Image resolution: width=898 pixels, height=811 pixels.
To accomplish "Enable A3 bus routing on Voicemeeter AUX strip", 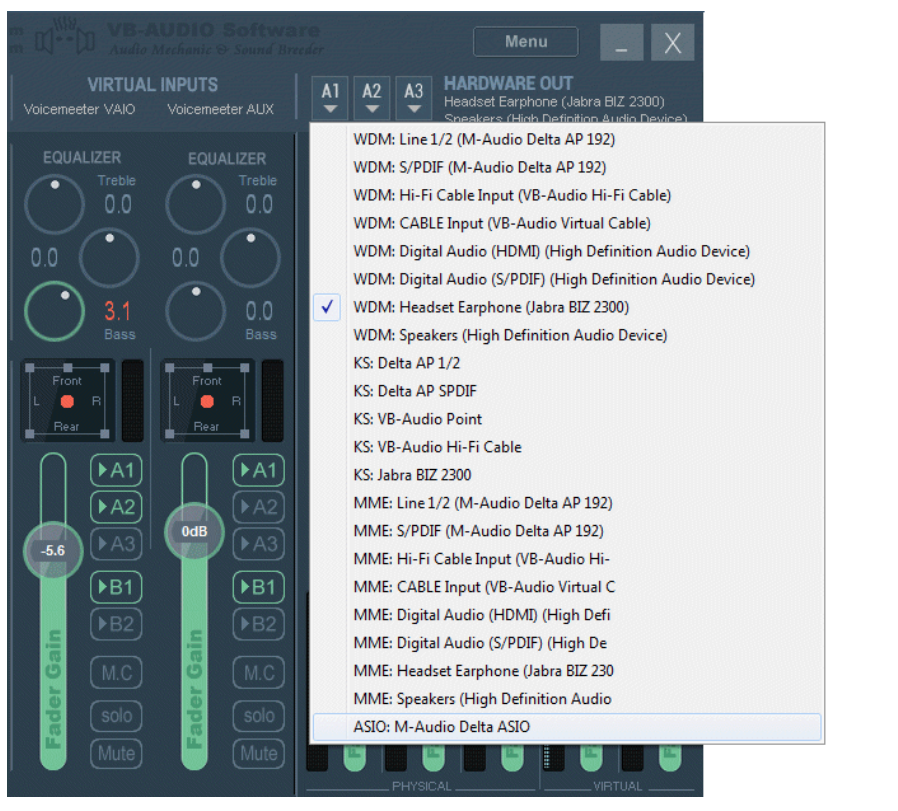I will pos(259,544).
